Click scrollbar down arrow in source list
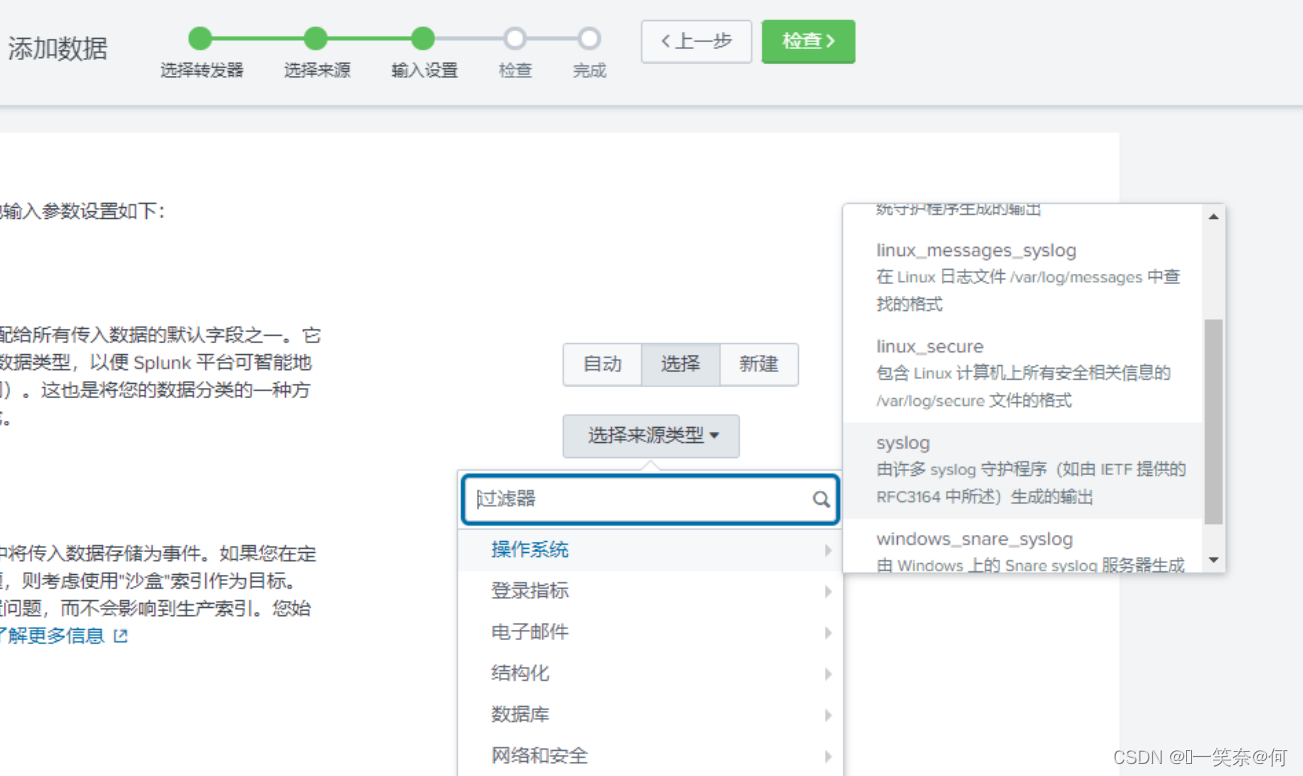This screenshot has width=1303, height=776. (x=1214, y=560)
